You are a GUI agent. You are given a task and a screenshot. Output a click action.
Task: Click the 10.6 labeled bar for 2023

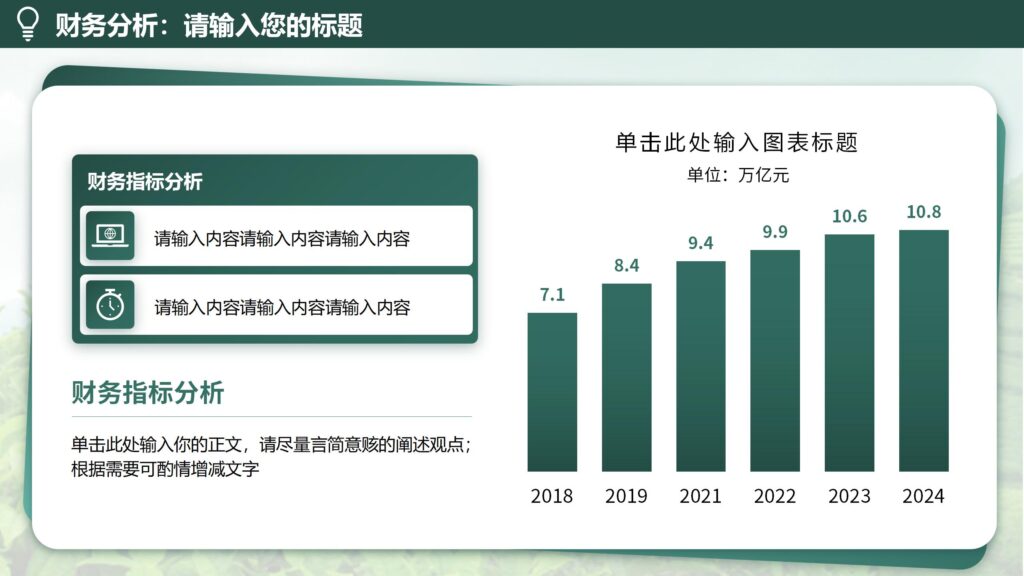pyautogui.click(x=850, y=352)
